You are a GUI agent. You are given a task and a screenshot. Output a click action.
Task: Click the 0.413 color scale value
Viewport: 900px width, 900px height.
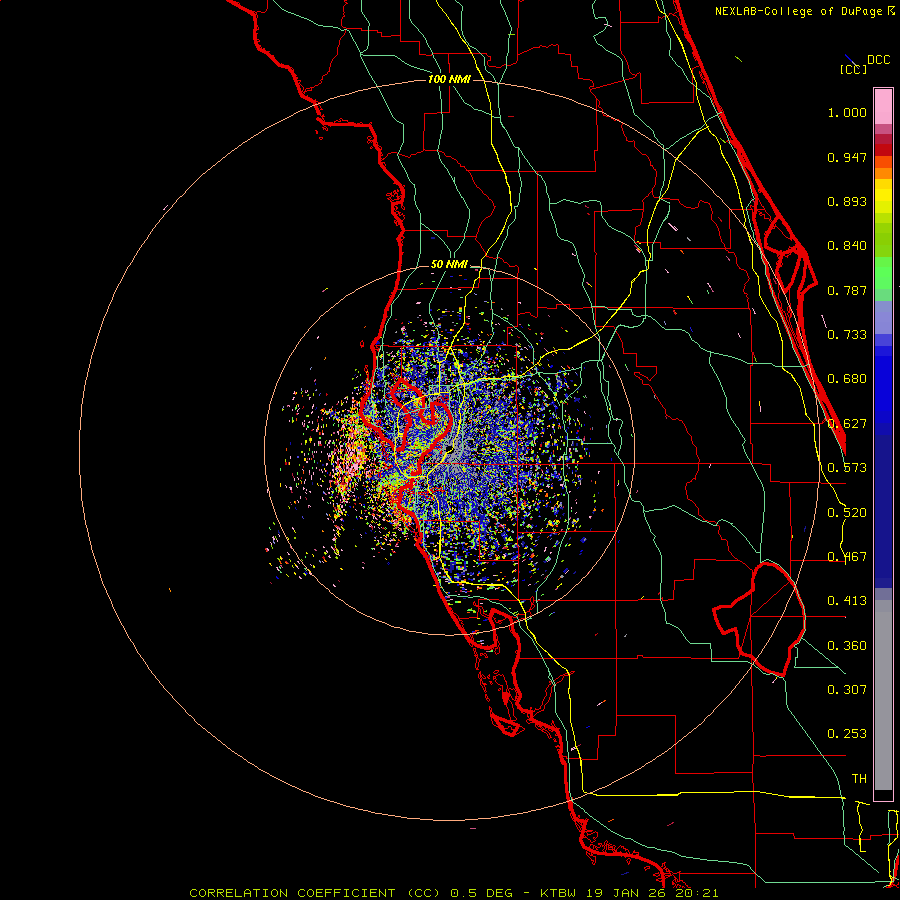click(847, 601)
